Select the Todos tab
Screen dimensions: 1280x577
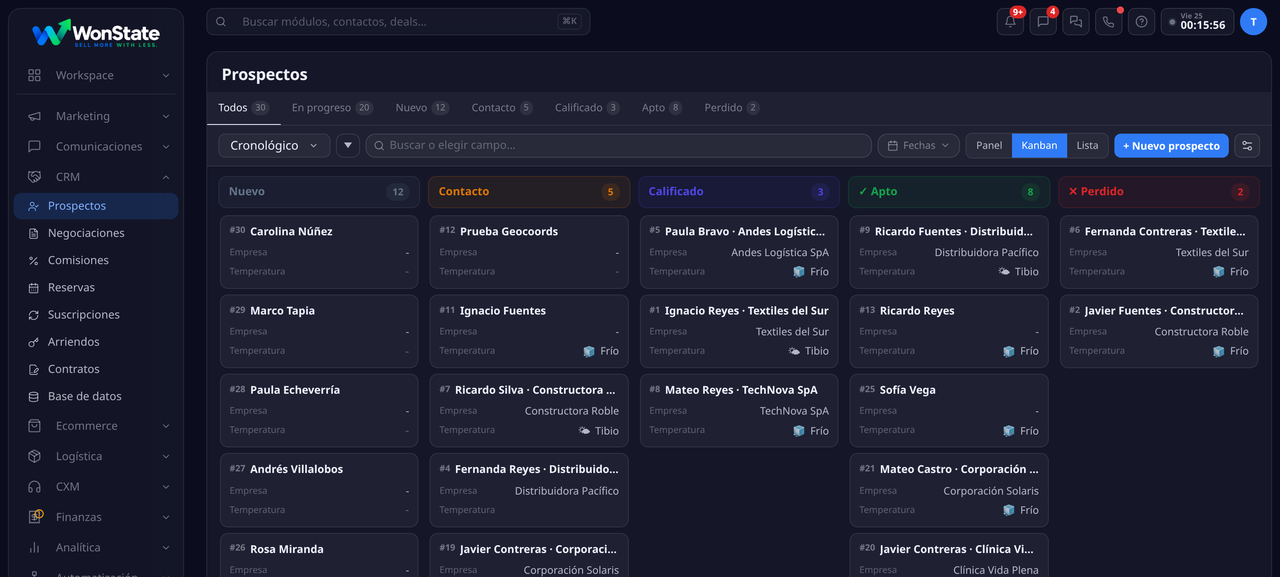coord(243,108)
